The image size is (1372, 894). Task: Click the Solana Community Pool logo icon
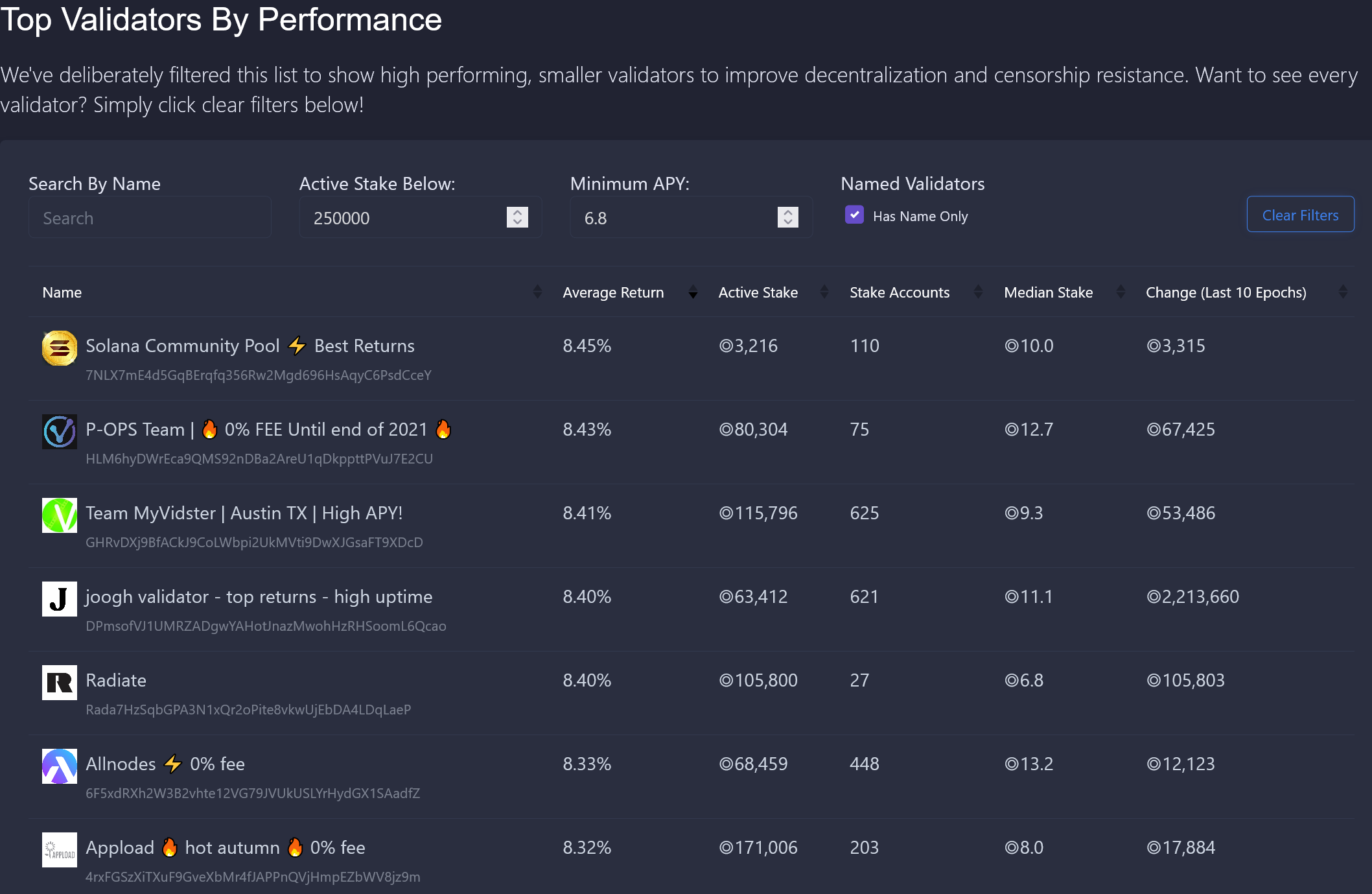59,348
